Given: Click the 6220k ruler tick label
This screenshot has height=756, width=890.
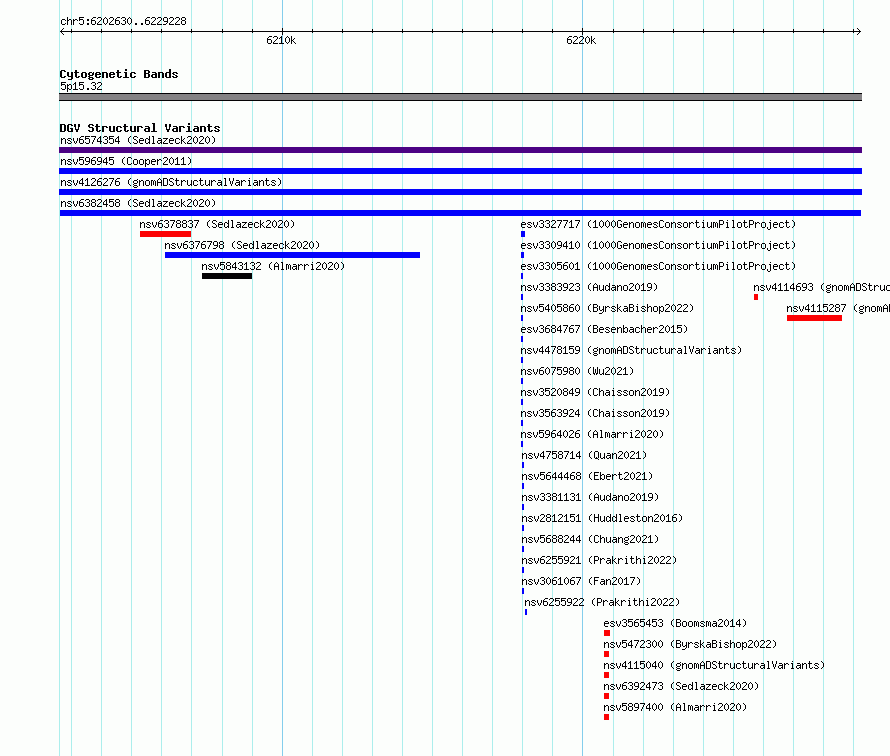Looking at the screenshot, I should click(581, 40).
